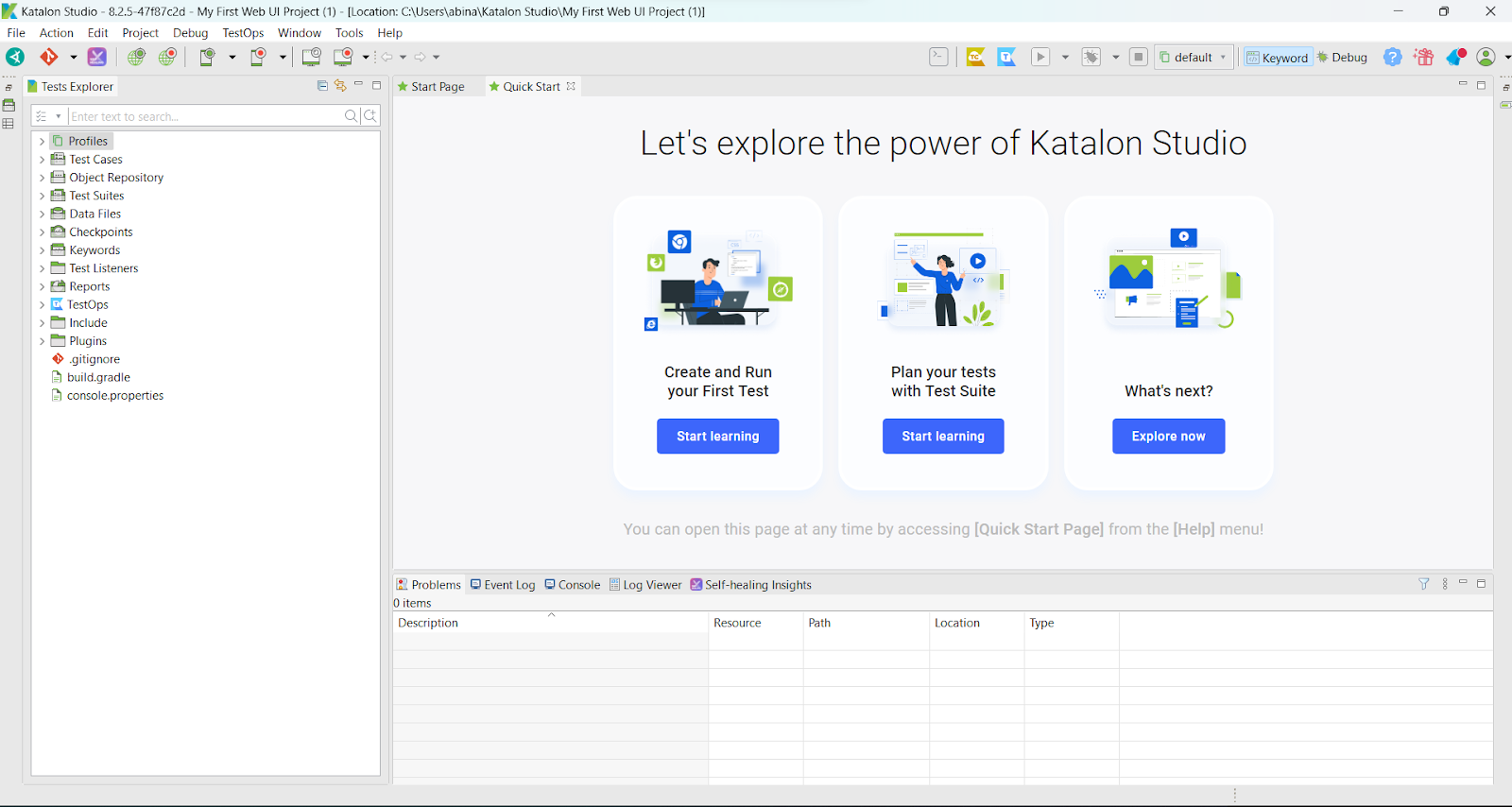
Task: Click Start learning under Create and Run
Action: (718, 437)
